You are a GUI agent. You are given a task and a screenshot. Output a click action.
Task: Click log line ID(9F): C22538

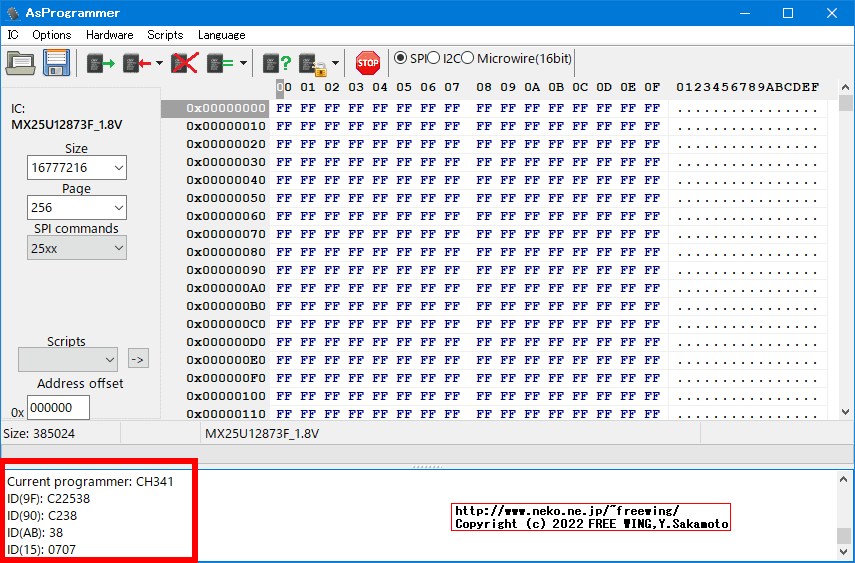49,499
